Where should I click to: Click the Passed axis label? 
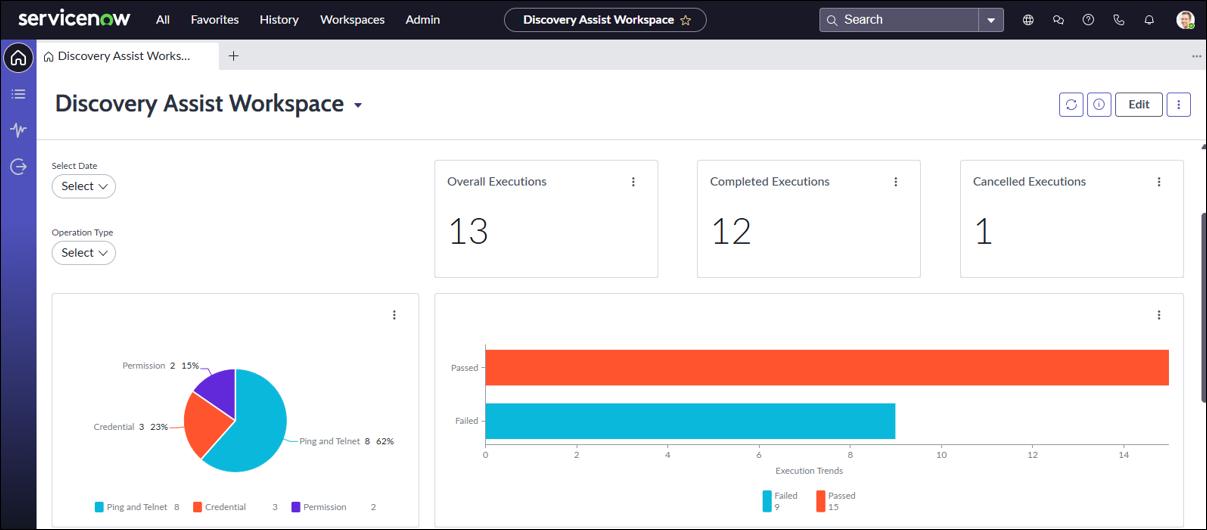(x=464, y=368)
